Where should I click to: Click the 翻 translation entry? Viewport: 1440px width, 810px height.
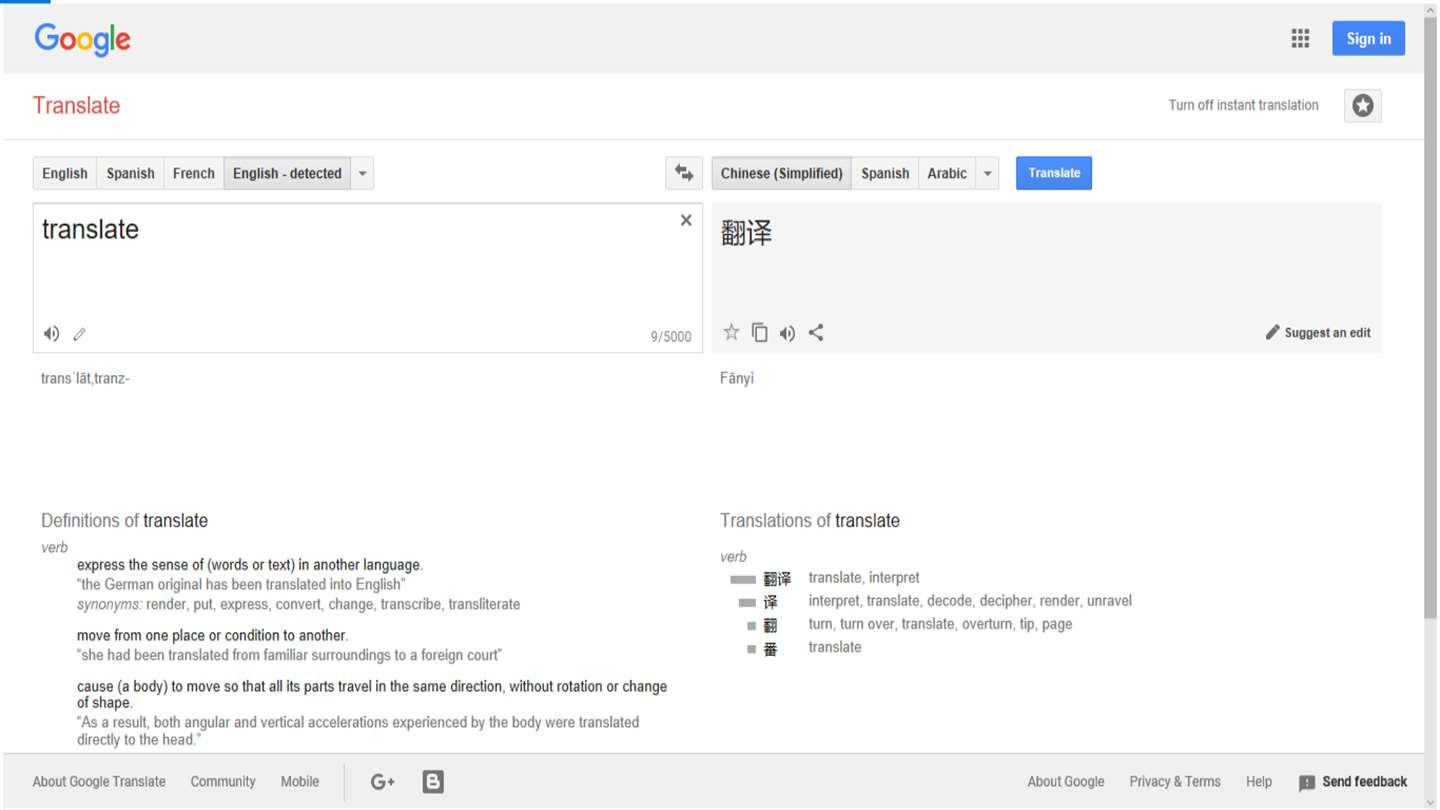(x=770, y=625)
